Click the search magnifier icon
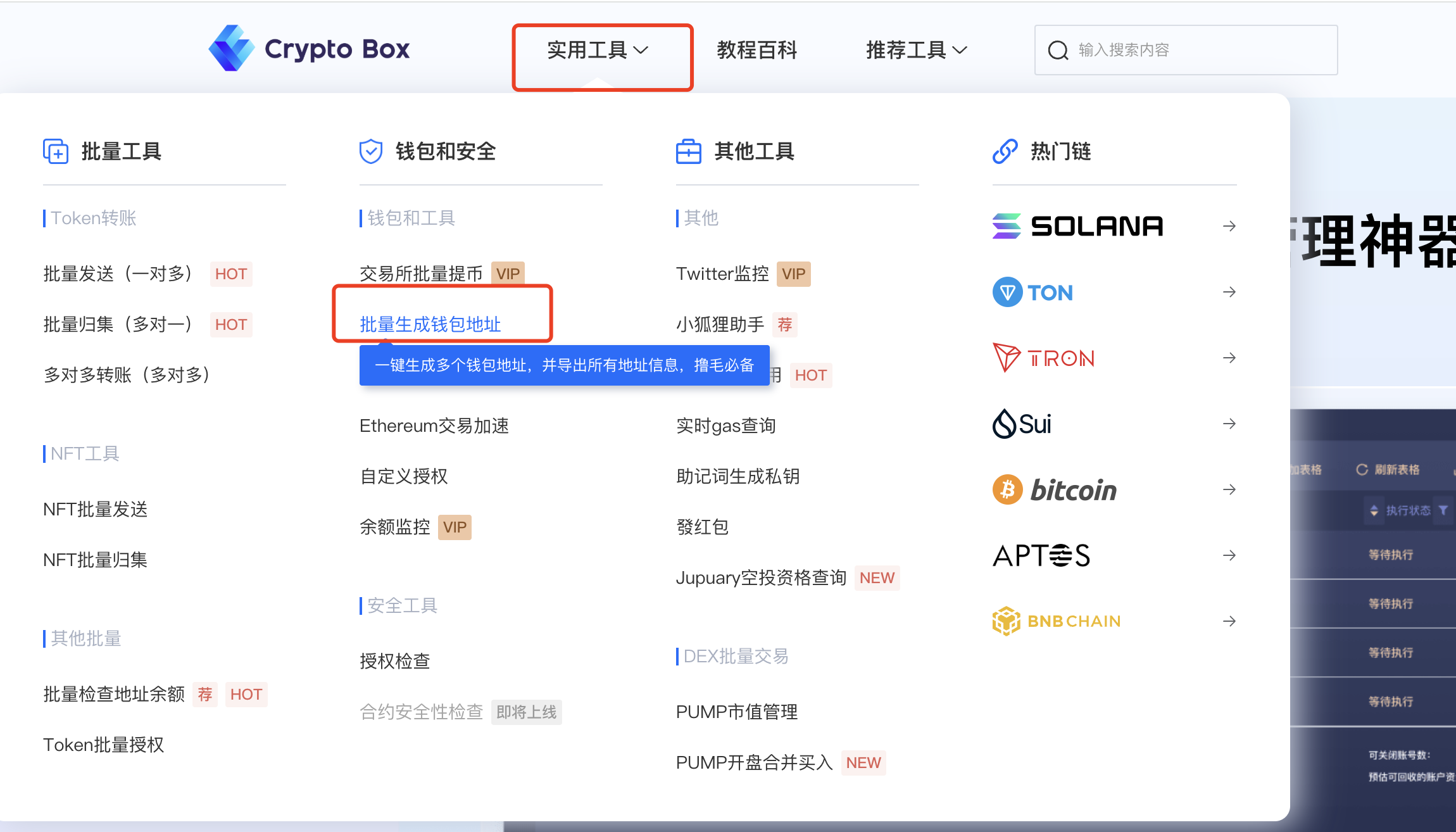 pyautogui.click(x=1058, y=50)
